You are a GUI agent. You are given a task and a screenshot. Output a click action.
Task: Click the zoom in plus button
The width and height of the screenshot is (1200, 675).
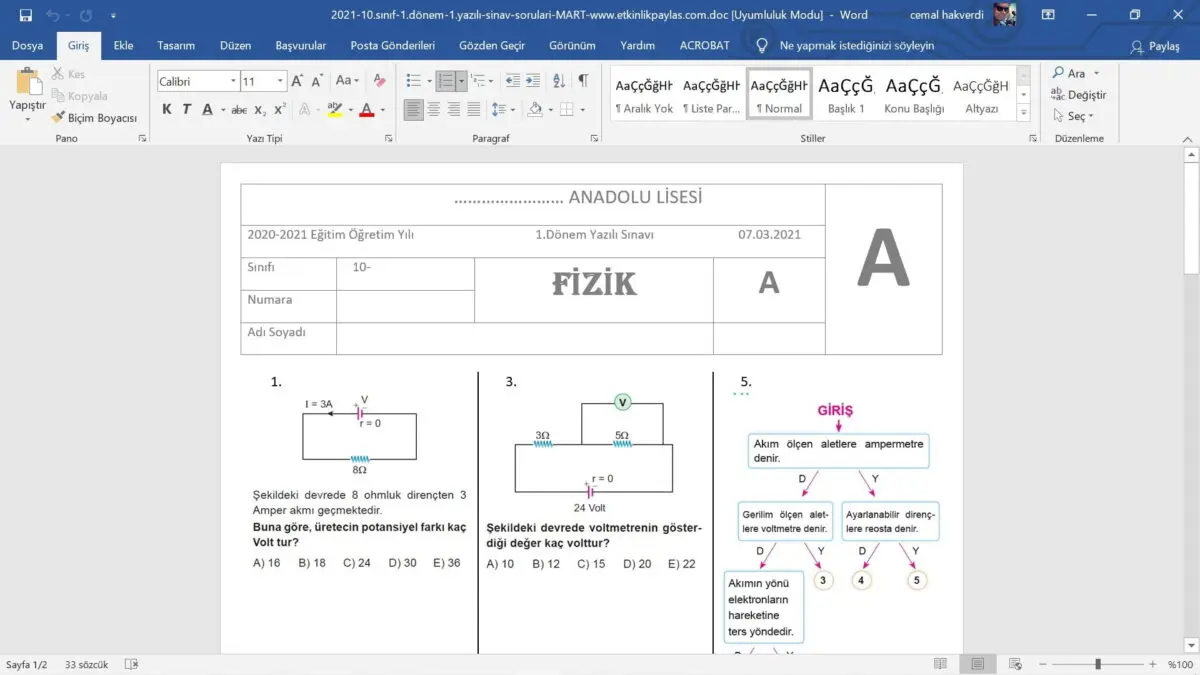[1155, 664]
